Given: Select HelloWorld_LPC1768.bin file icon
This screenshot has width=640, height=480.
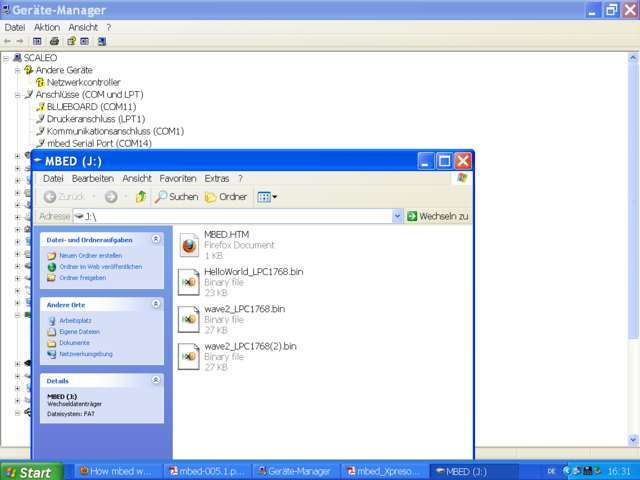Looking at the screenshot, I should [189, 282].
